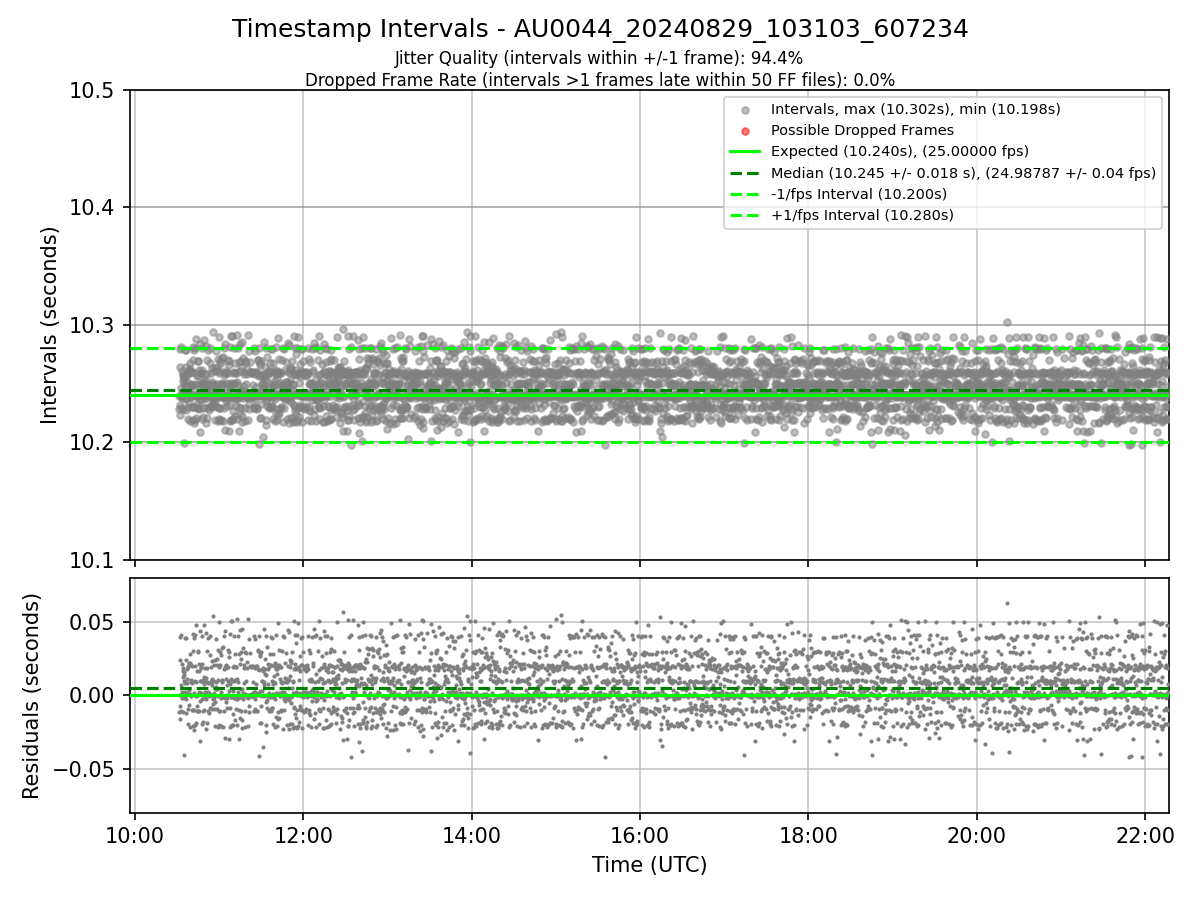The image size is (1200, 900).
Task: Click the highest residual point just after 20:00 in the lower plot
Action: pyautogui.click(x=1007, y=603)
